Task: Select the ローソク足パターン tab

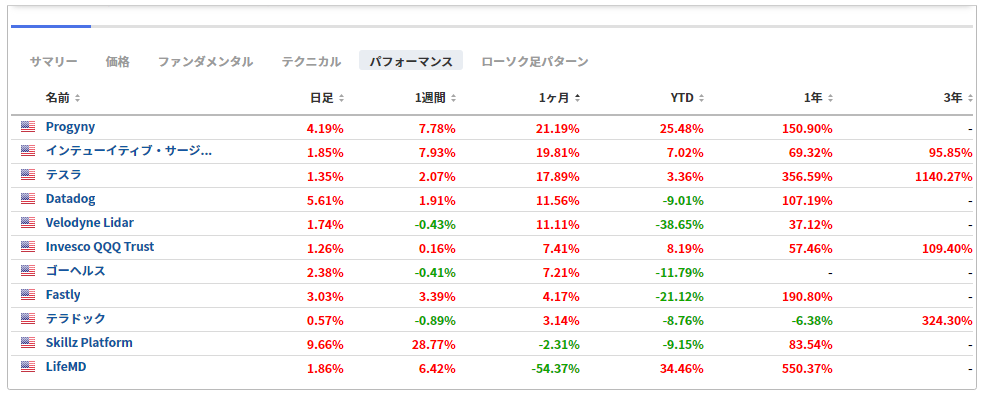Action: click(x=535, y=61)
